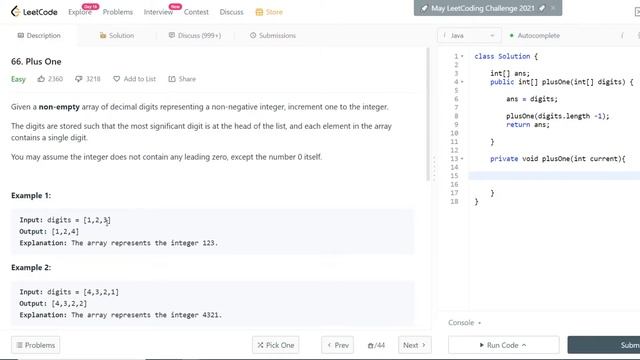Click code line 'return ans;'
The image size is (640, 360).
(x=528, y=124)
